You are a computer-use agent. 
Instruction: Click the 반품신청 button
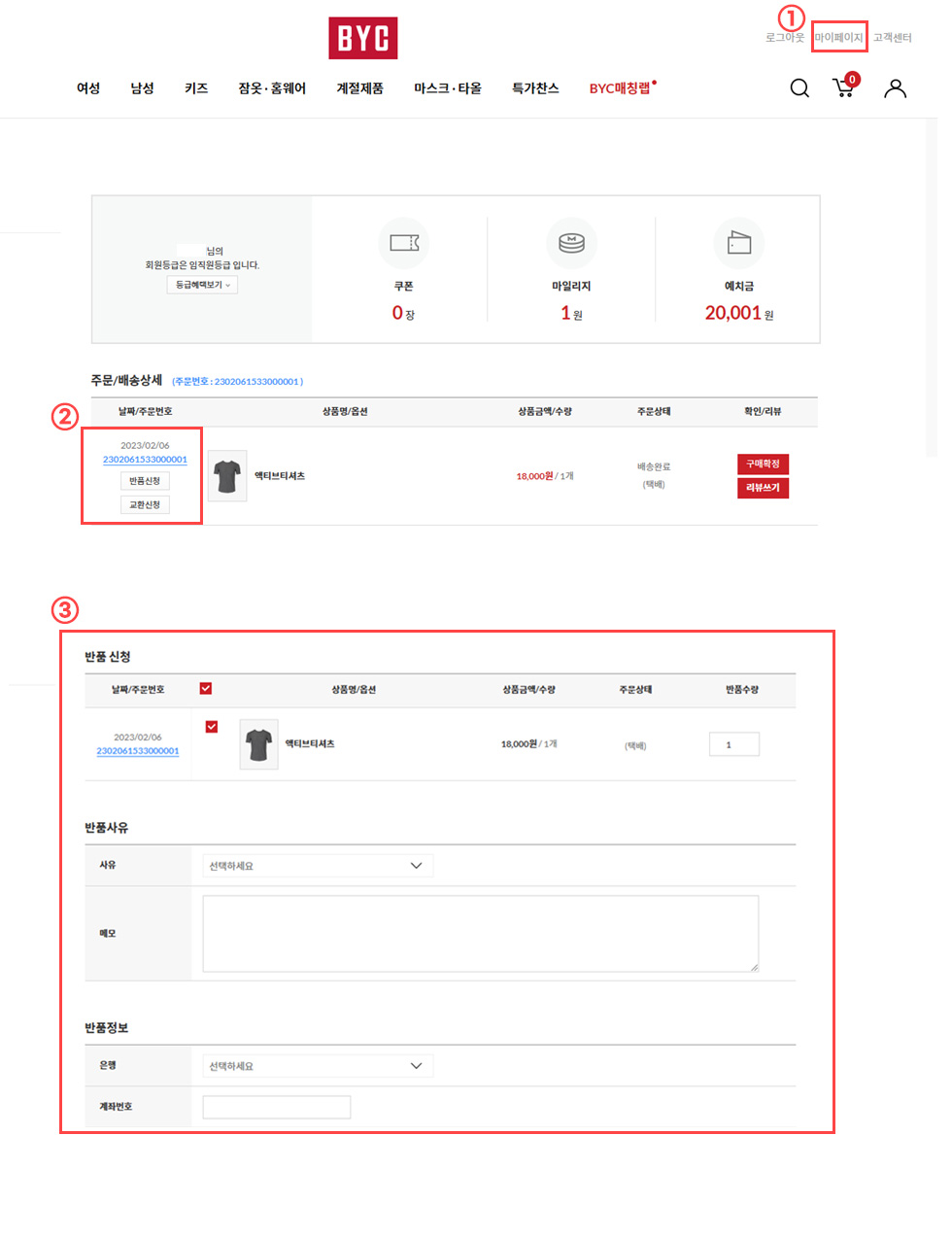click(x=145, y=481)
